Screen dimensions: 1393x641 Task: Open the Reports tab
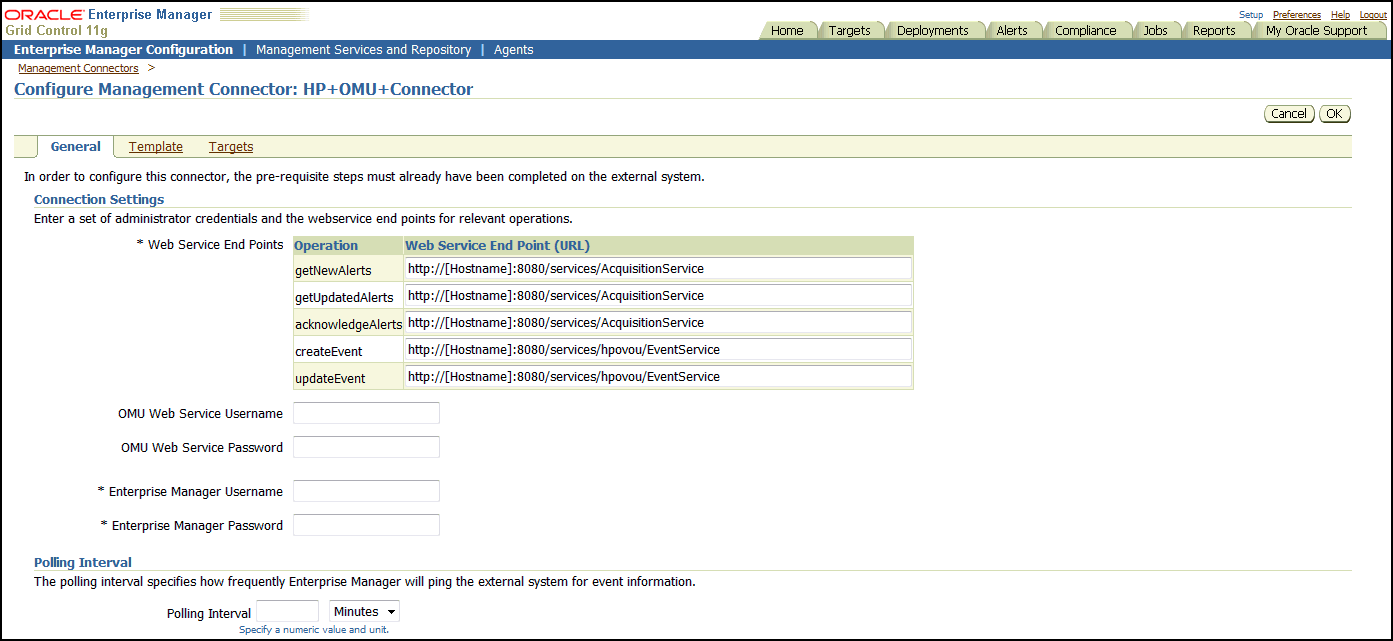click(1214, 30)
